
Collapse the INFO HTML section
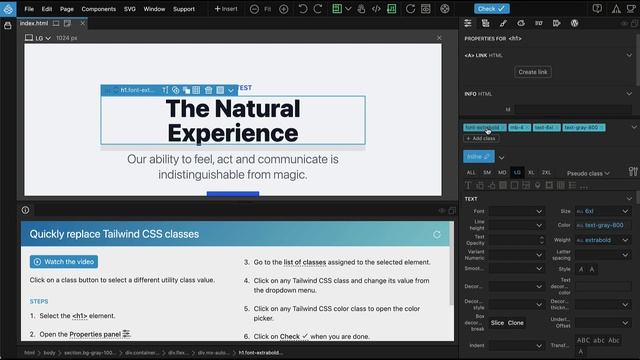click(629, 93)
